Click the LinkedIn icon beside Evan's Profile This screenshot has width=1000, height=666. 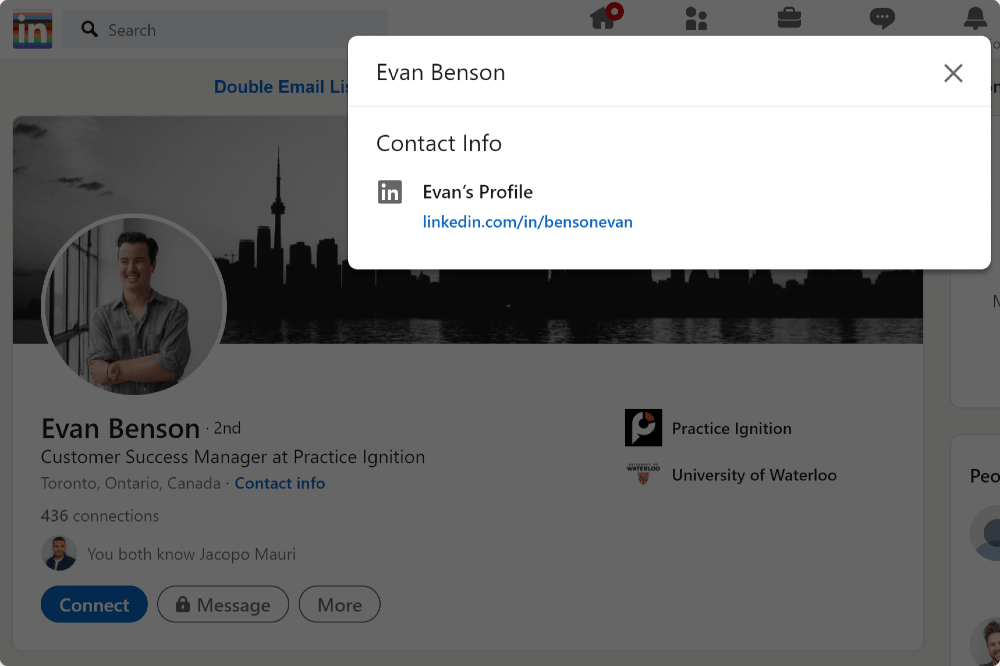(390, 192)
